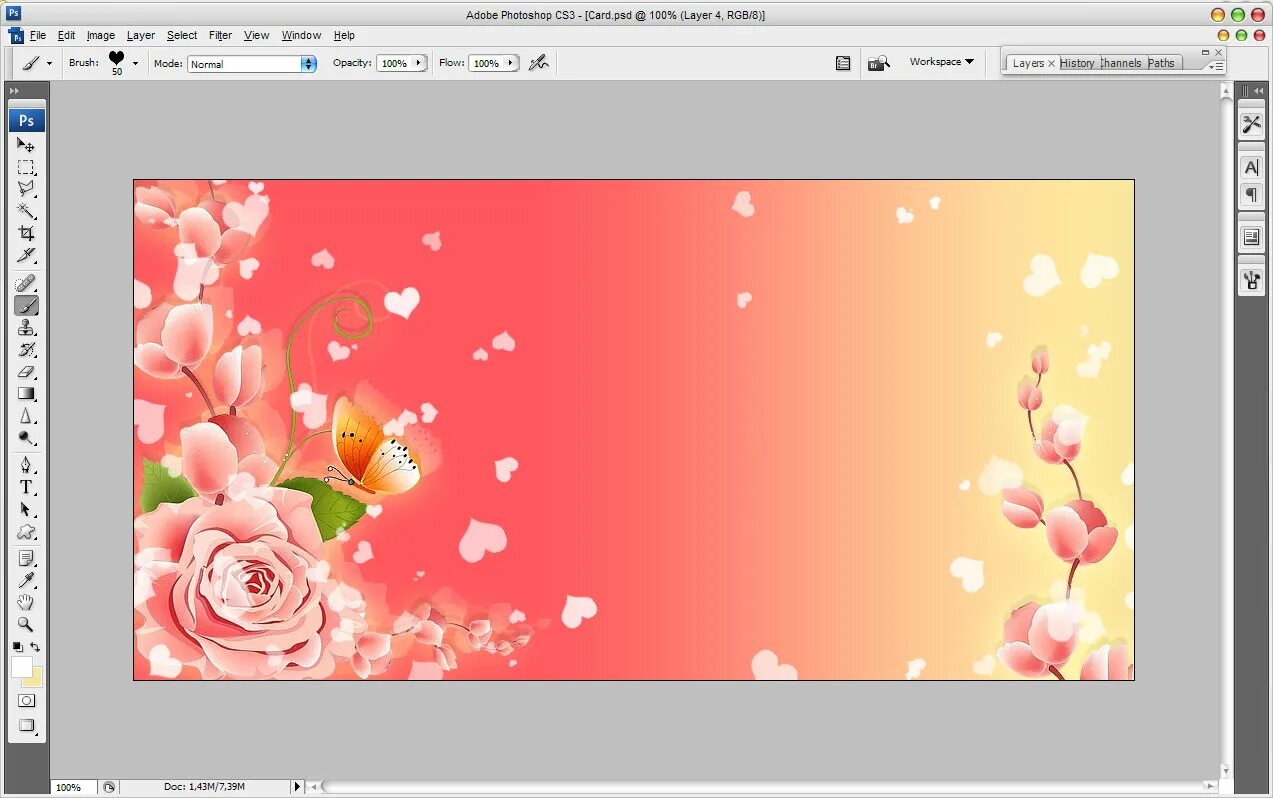This screenshot has height=798, width=1273.
Task: Select the Clone Stamp tool
Action: pos(26,328)
